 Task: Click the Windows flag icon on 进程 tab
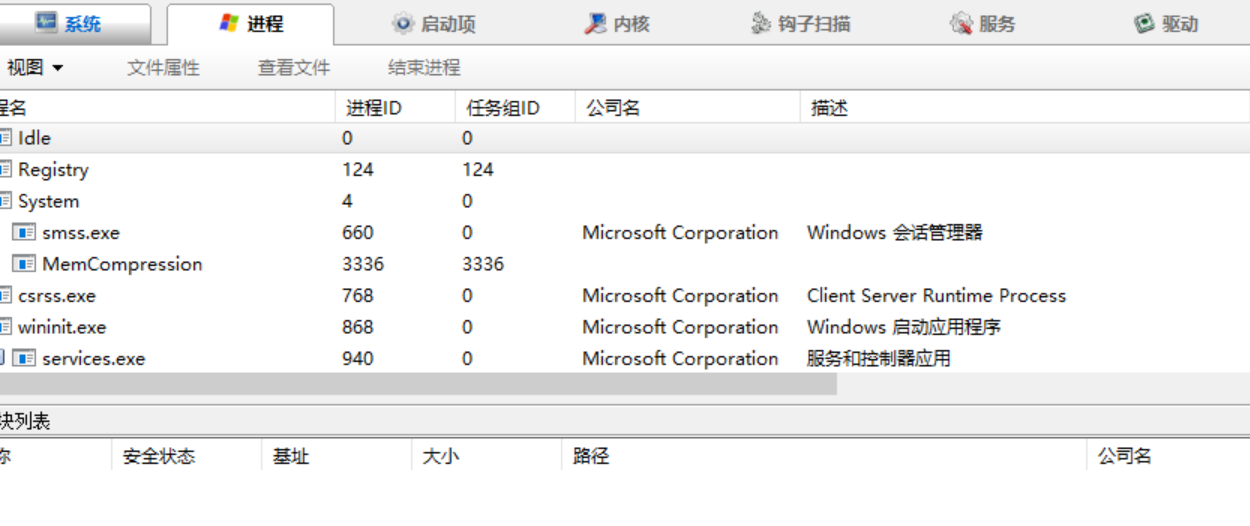(229, 23)
